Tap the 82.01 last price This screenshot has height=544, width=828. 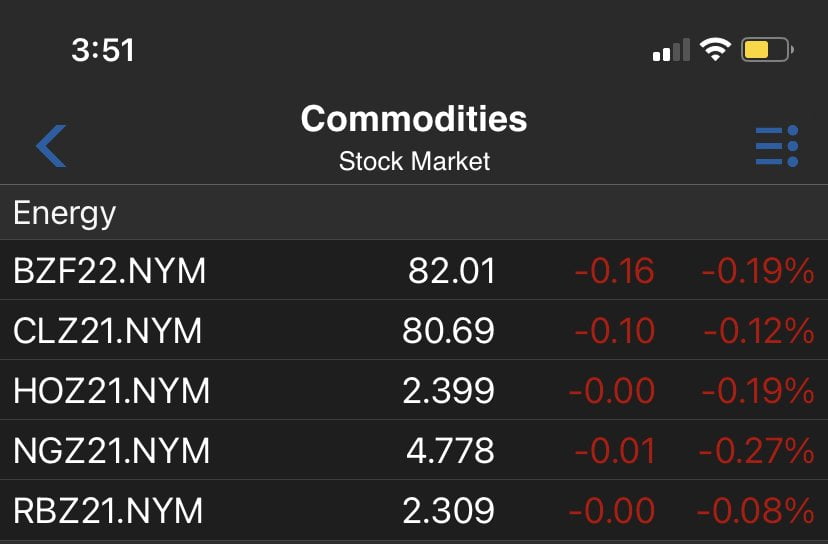pyautogui.click(x=451, y=271)
